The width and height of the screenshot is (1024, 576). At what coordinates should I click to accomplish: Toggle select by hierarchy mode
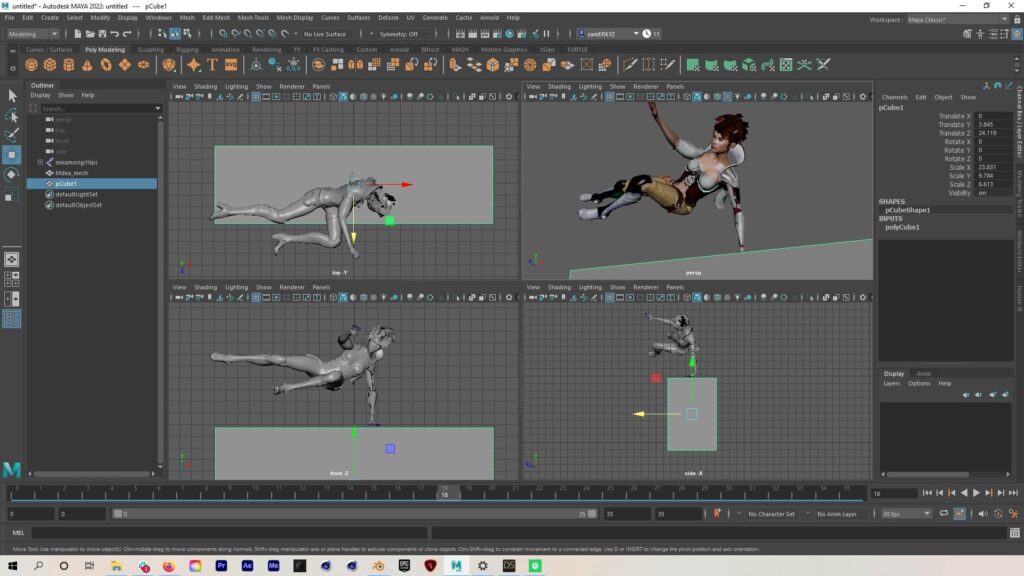(x=163, y=34)
